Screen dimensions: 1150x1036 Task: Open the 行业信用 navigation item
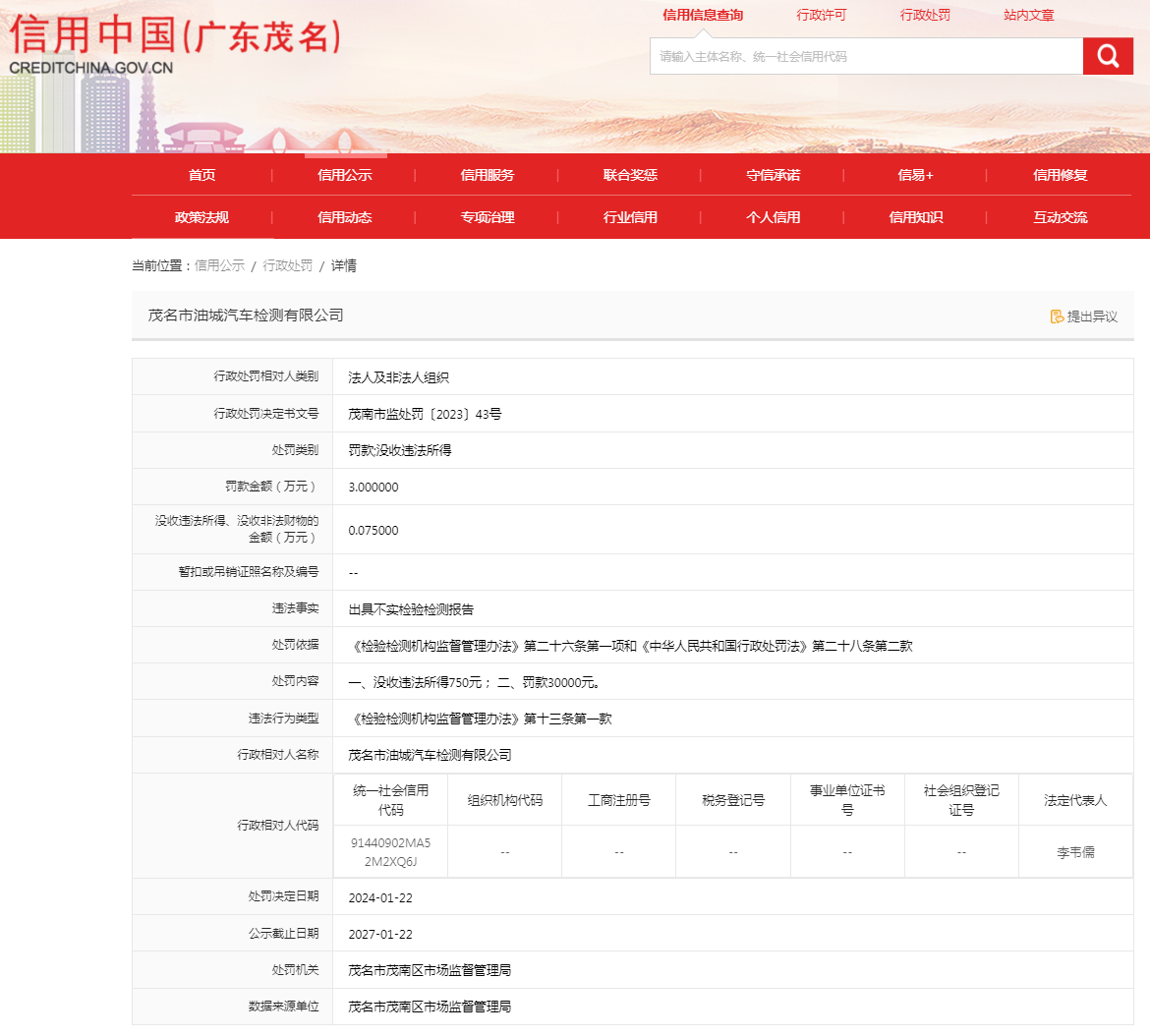coord(630,217)
